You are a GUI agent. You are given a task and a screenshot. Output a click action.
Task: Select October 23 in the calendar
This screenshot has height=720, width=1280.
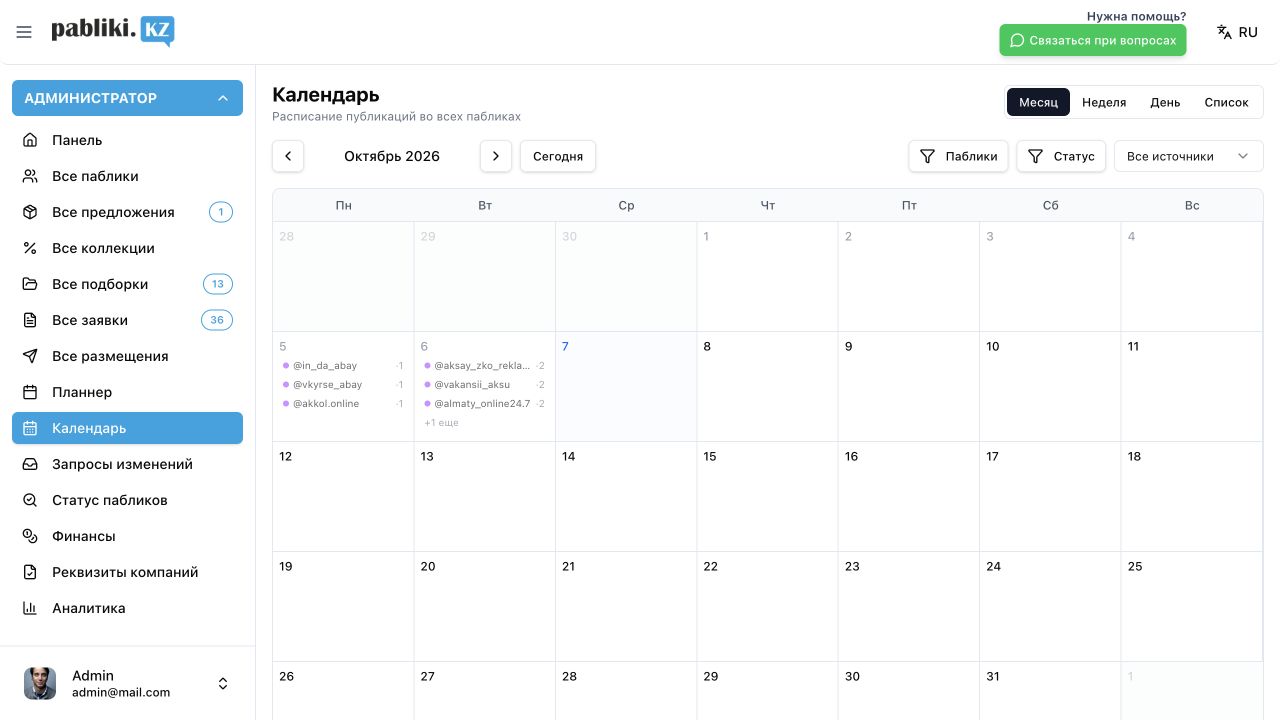908,606
